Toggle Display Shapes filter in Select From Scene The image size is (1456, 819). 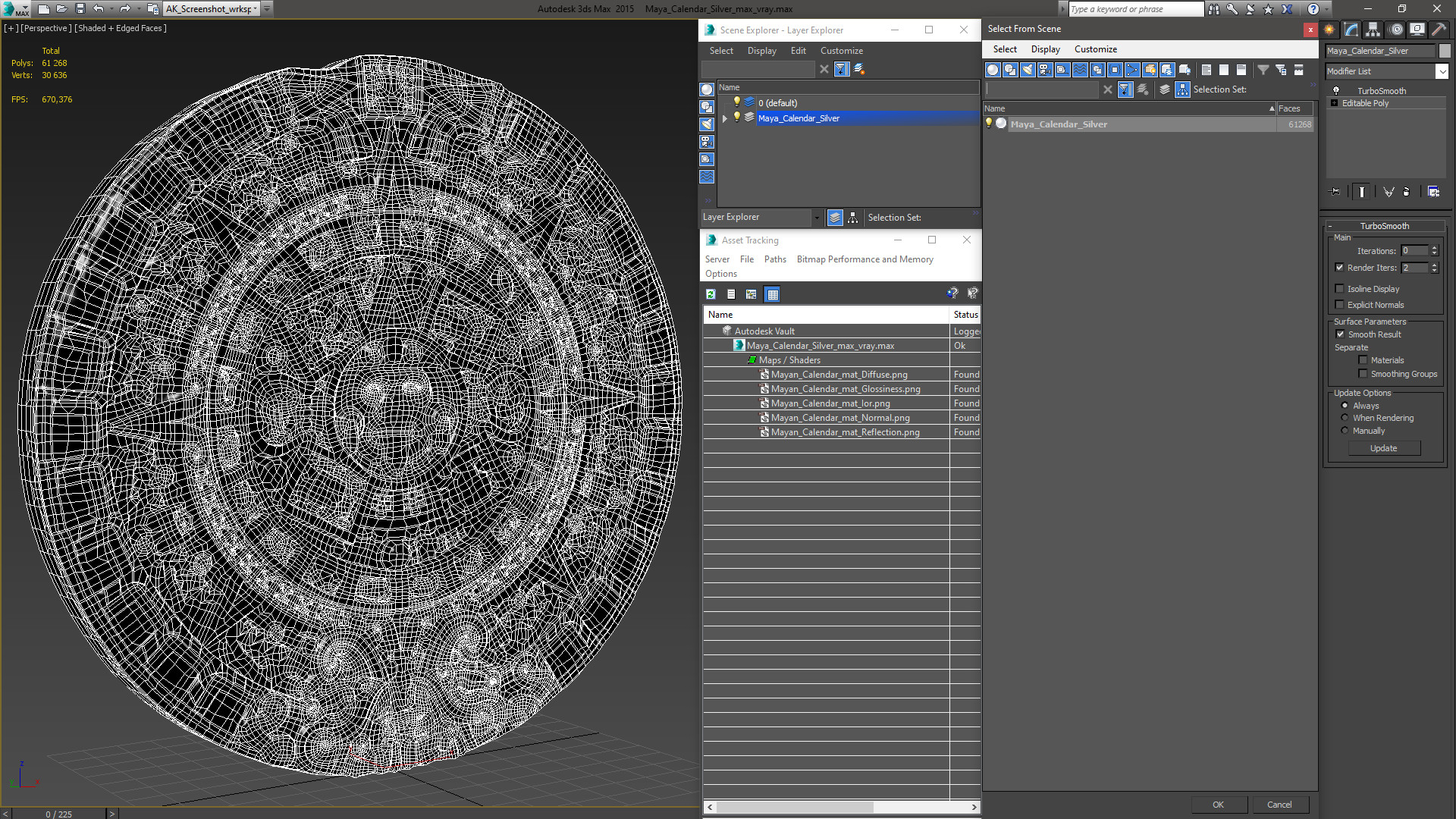[x=1010, y=70]
